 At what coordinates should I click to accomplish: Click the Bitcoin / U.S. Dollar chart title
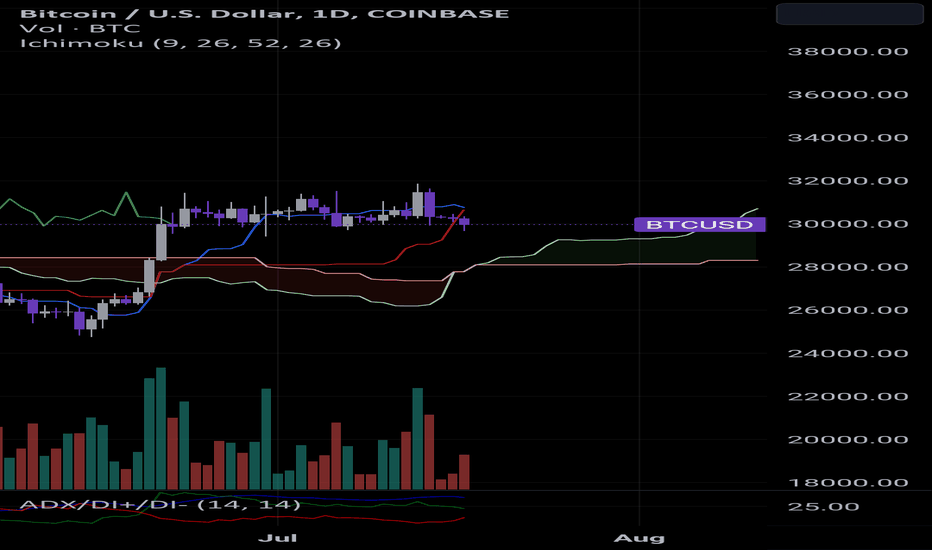coord(265,13)
